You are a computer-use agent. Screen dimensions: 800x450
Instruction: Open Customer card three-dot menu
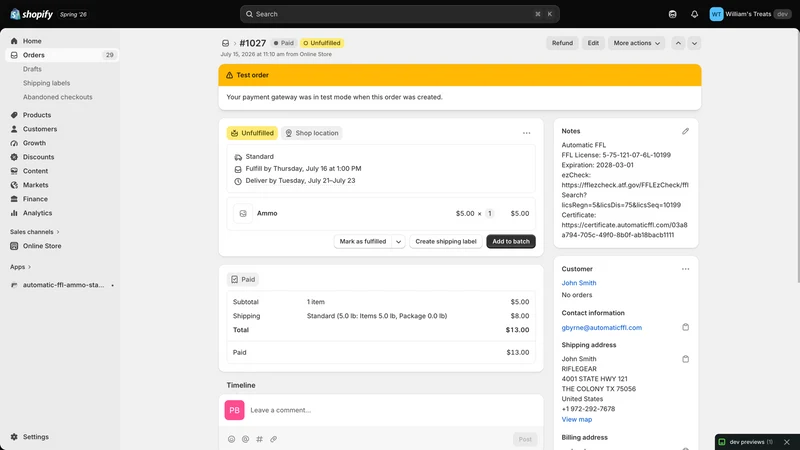[x=685, y=269]
